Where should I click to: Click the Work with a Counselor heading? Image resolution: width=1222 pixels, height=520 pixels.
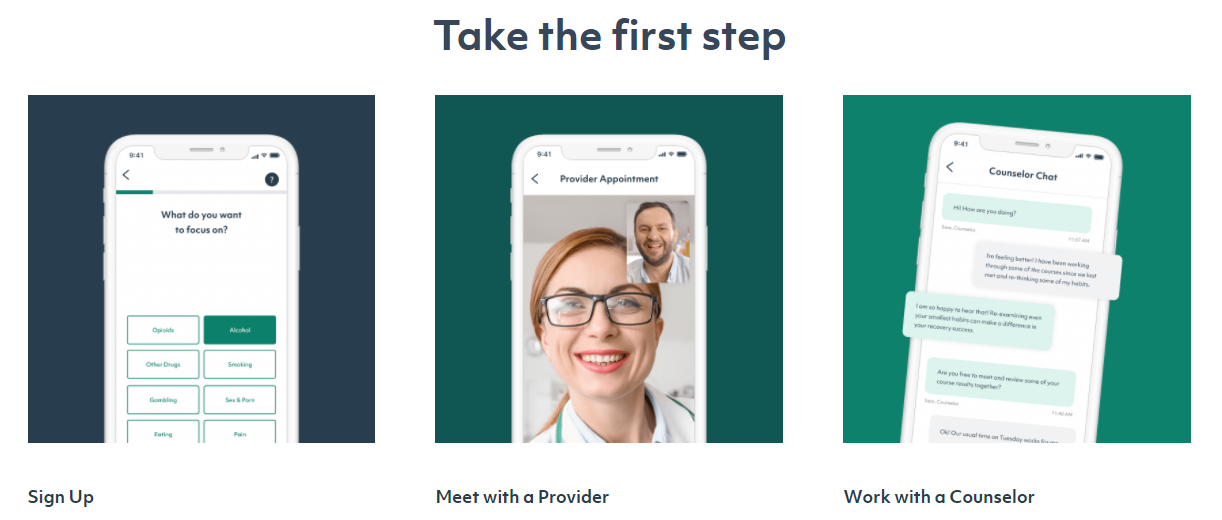[x=939, y=497]
